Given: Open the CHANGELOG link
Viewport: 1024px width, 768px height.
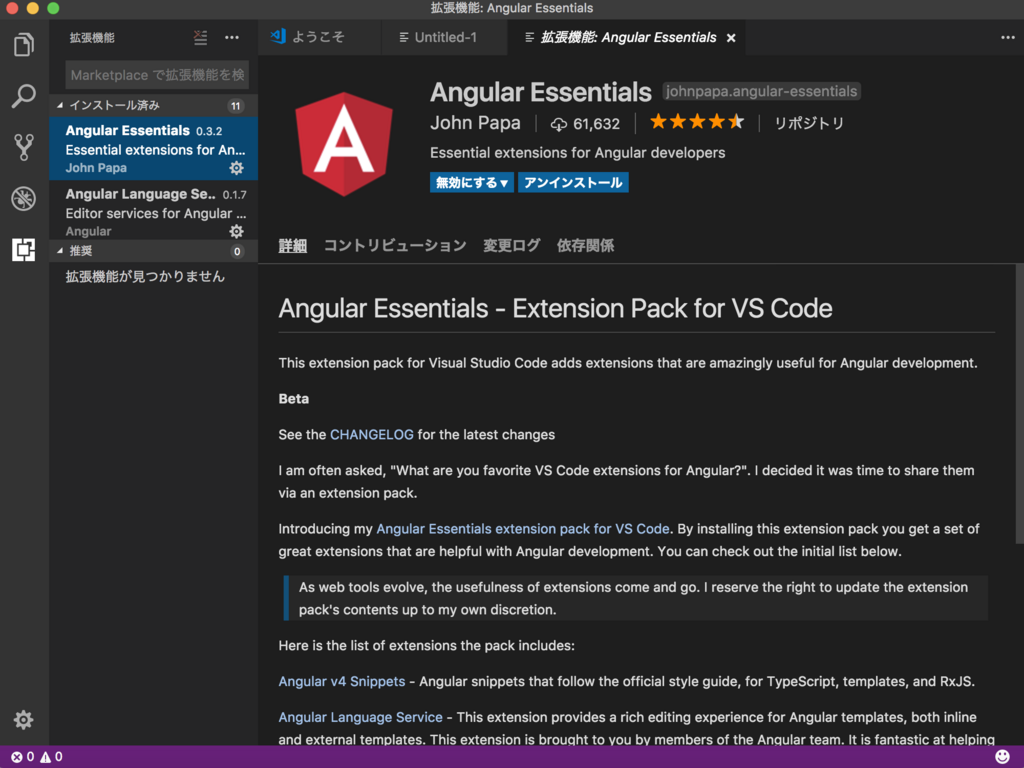Looking at the screenshot, I should coord(371,434).
